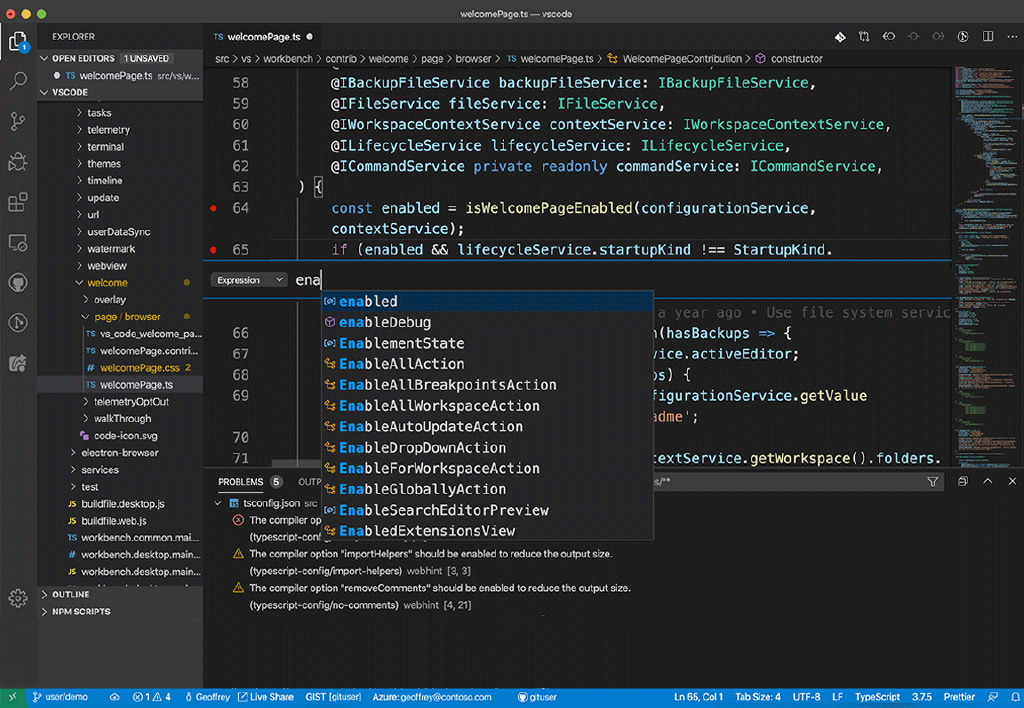Click the remote indicator in status bar
The width and height of the screenshot is (1024, 708).
click(12, 698)
